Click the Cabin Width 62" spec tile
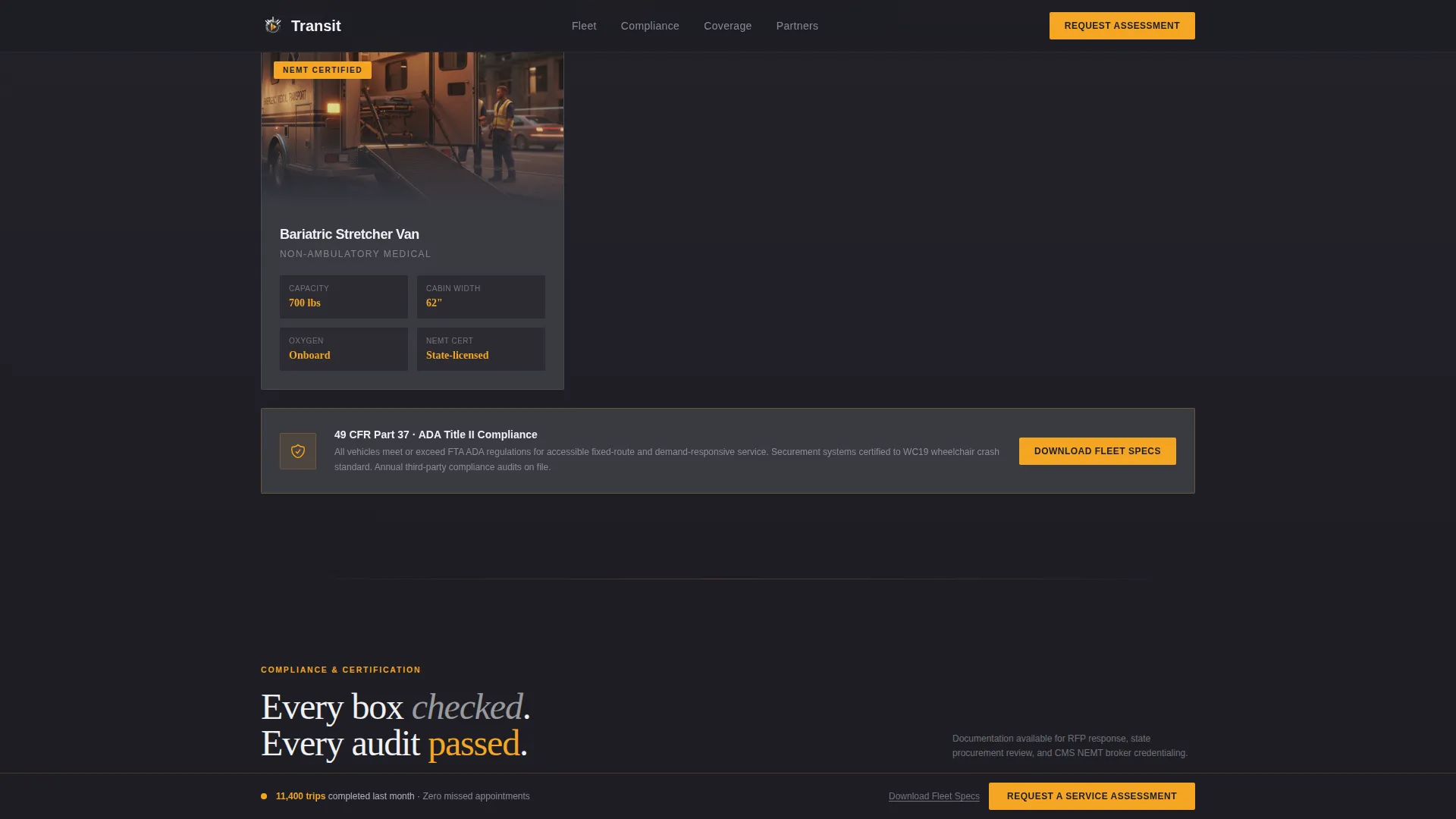Screen dimensions: 1456x819 tap(481, 297)
